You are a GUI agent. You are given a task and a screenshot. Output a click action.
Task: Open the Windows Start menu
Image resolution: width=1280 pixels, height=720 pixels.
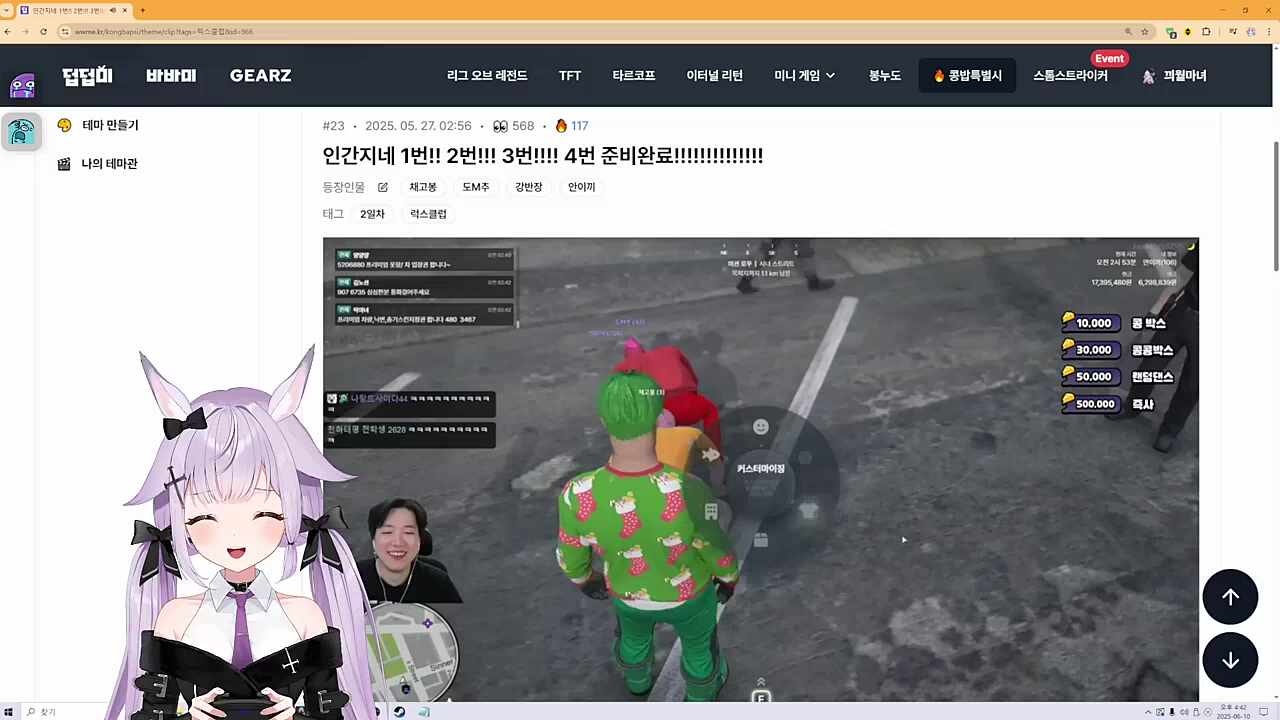[x=8, y=712]
